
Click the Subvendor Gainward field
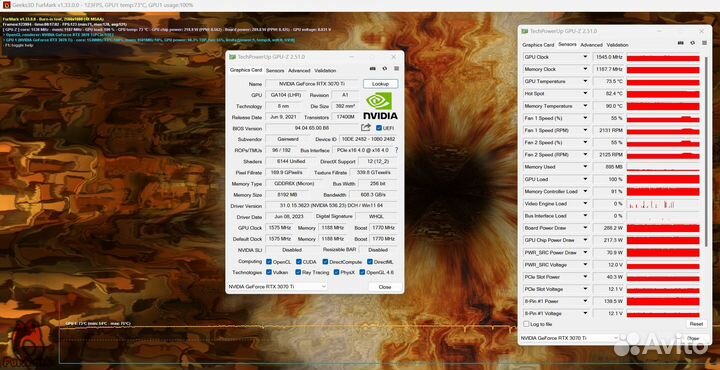288,139
